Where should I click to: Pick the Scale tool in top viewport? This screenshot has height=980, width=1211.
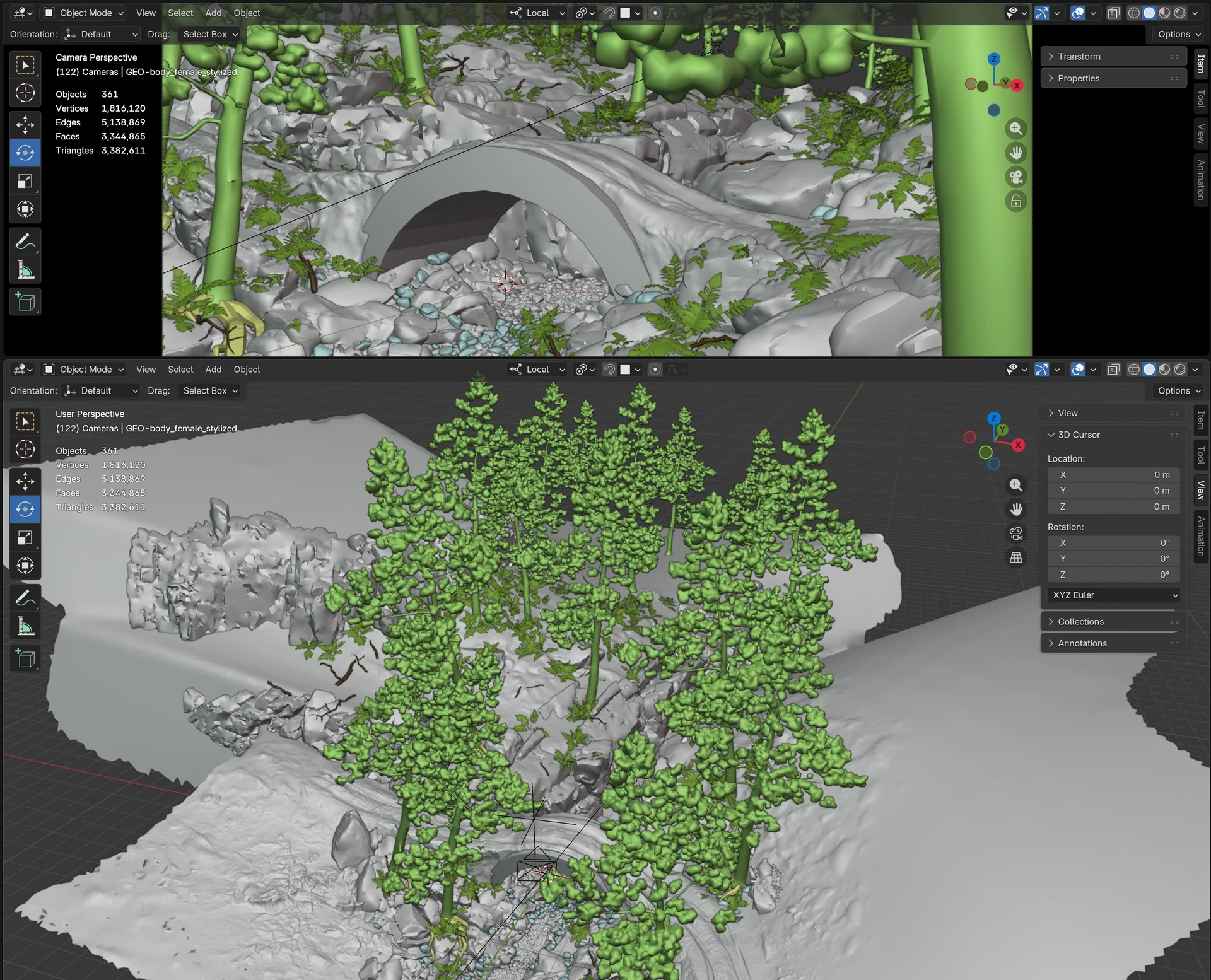25,181
